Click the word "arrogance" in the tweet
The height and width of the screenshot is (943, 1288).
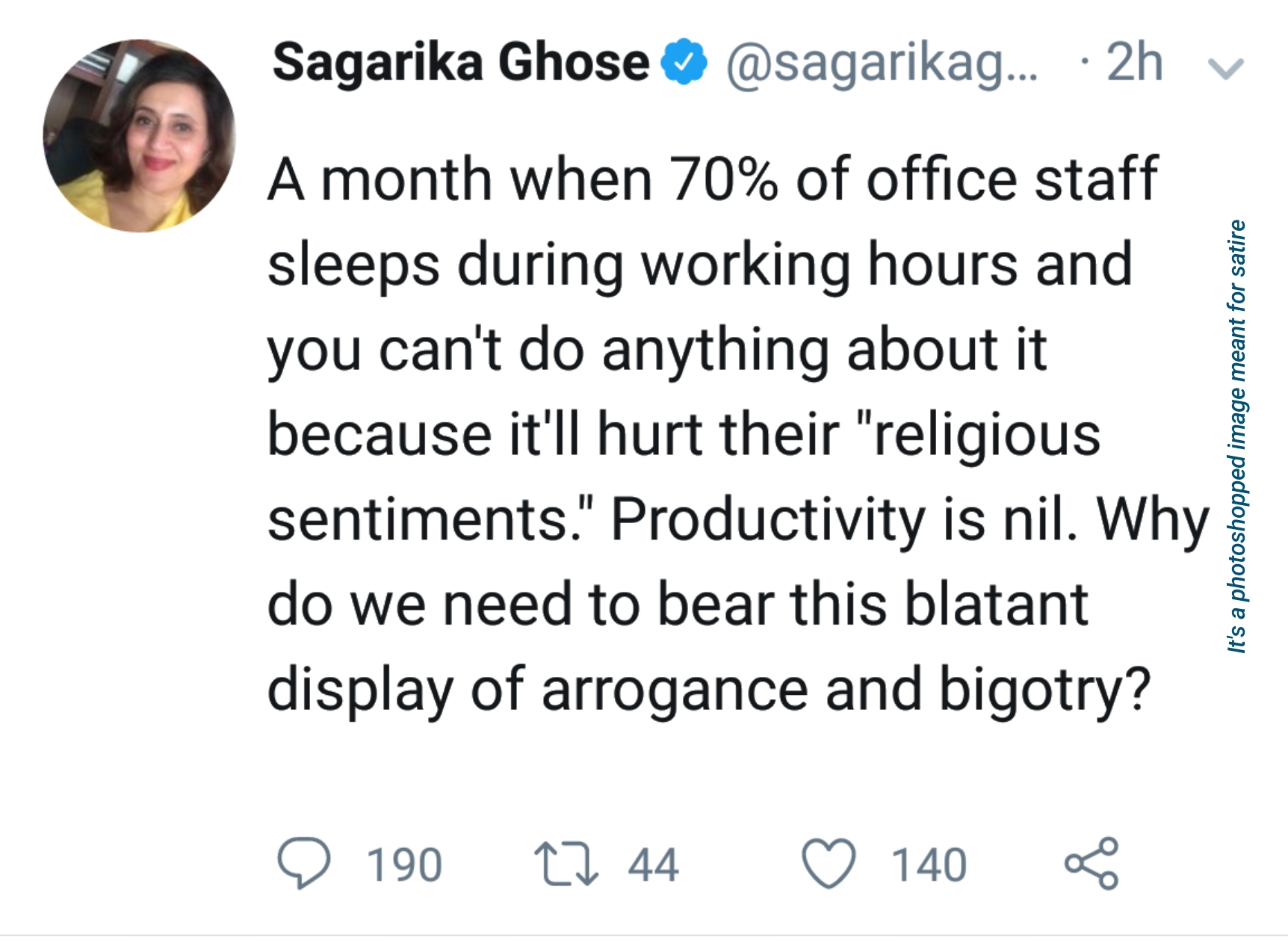click(x=675, y=690)
